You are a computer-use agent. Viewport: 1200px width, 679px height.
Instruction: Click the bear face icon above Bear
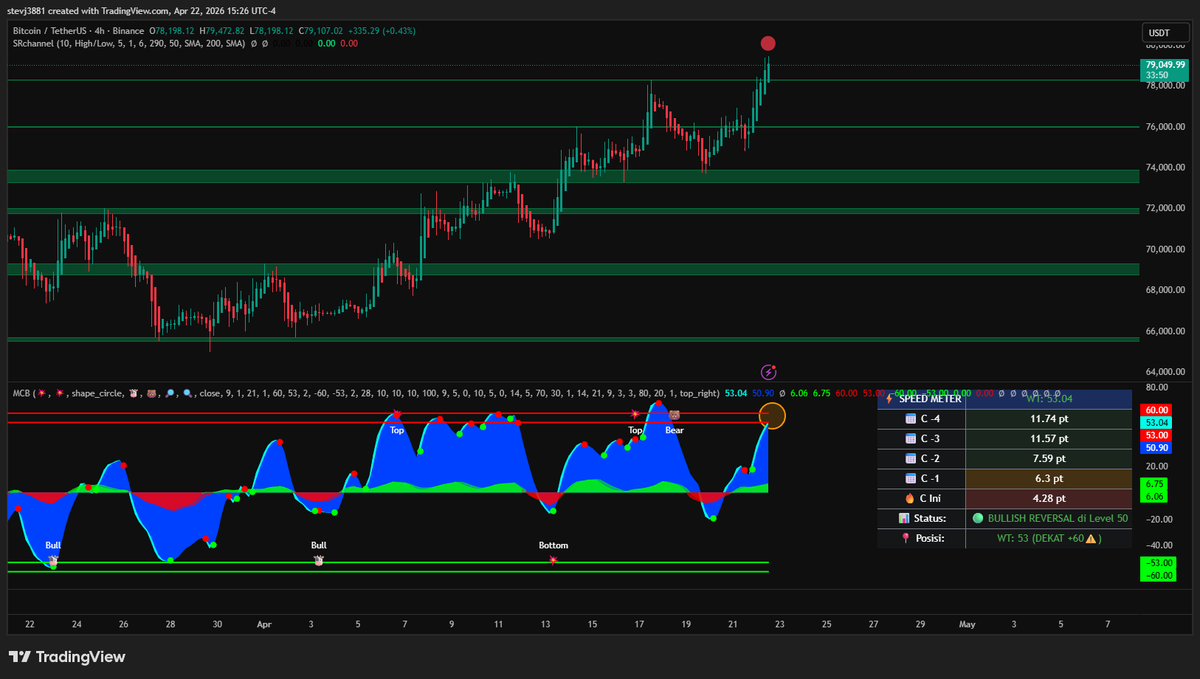pyautogui.click(x=674, y=415)
